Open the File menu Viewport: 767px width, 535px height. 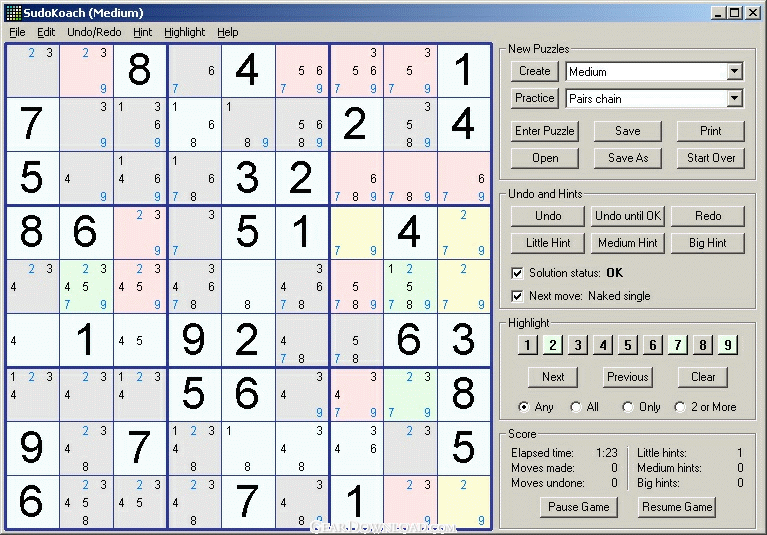pos(17,32)
